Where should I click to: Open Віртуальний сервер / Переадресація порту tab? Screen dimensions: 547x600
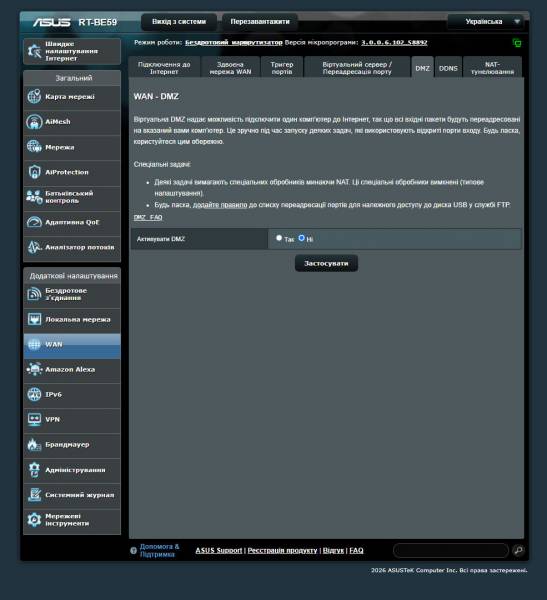click(x=357, y=68)
